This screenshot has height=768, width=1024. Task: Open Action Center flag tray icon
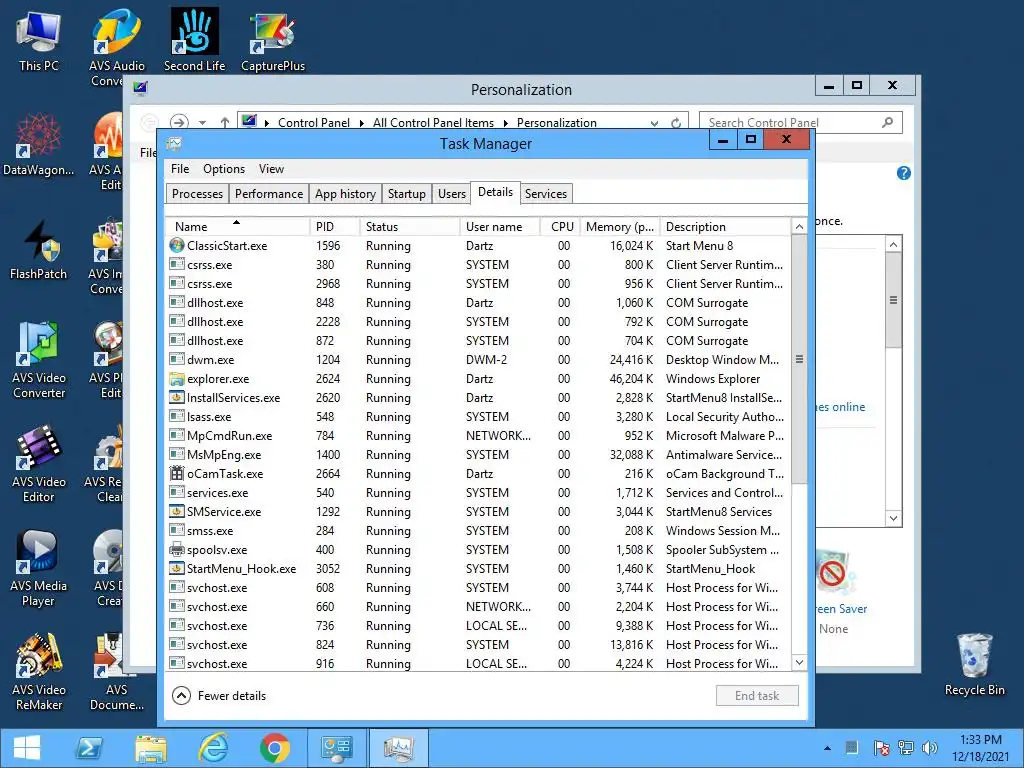[881, 748]
